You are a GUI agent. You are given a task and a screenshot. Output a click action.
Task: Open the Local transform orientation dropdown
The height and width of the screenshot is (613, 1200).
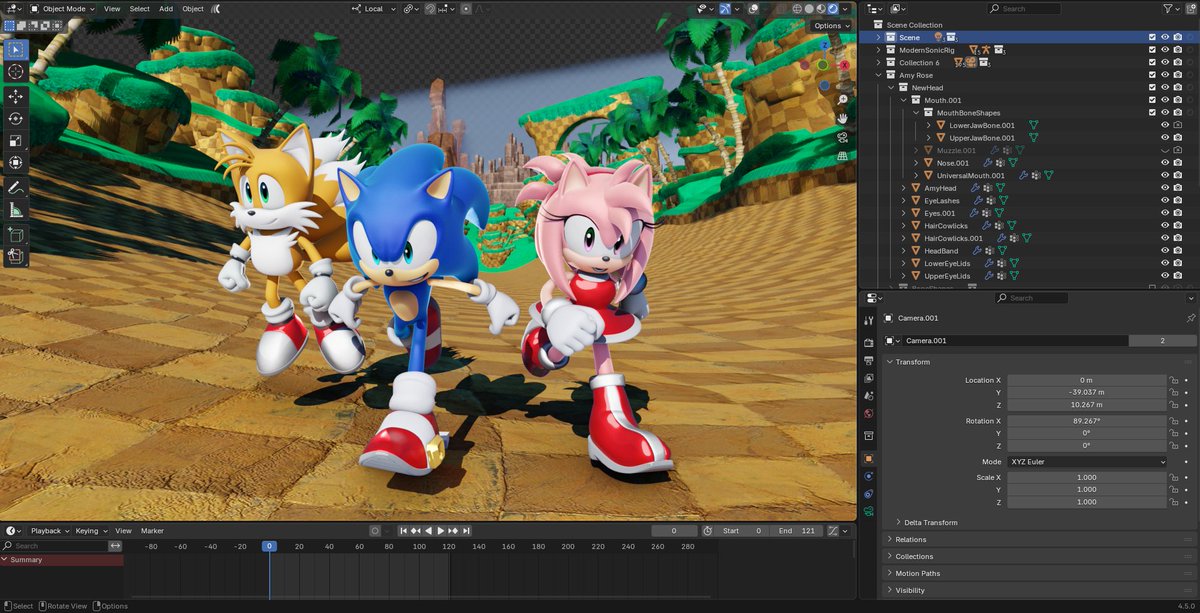373,9
